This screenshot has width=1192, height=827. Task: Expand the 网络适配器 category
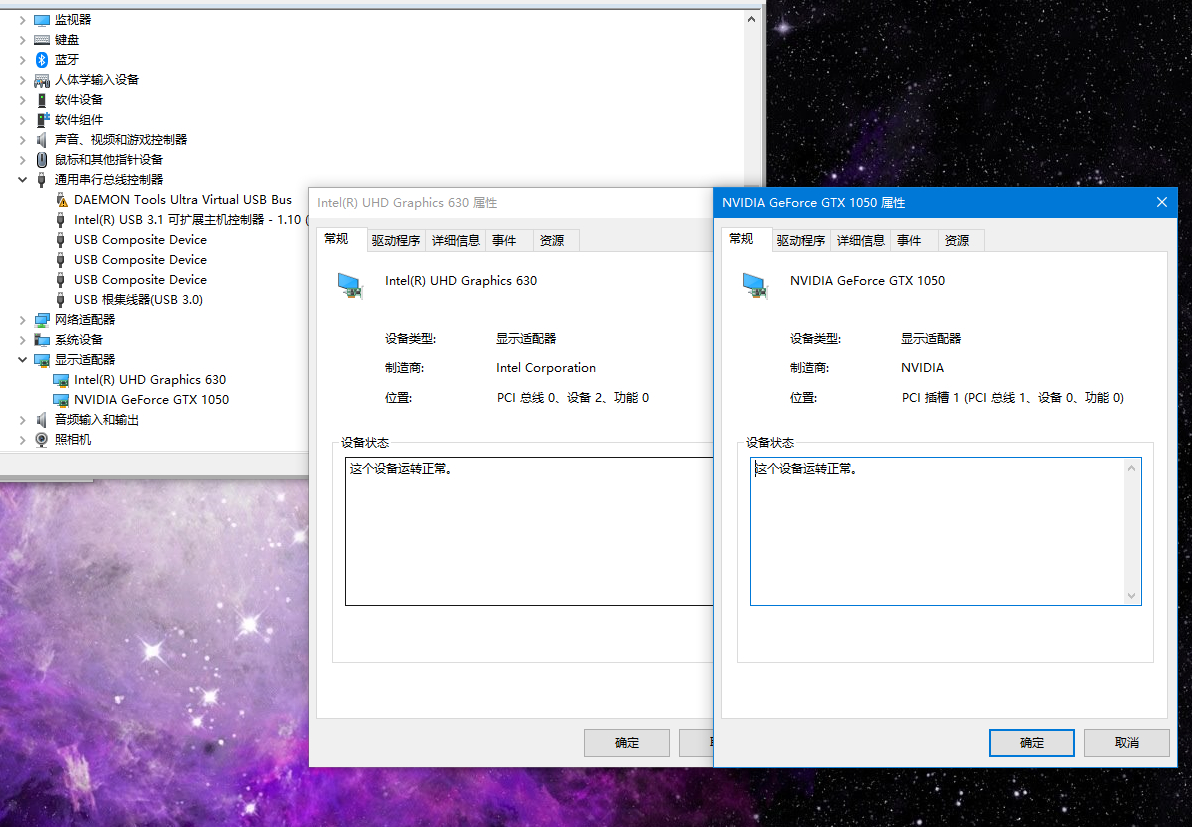(22, 319)
